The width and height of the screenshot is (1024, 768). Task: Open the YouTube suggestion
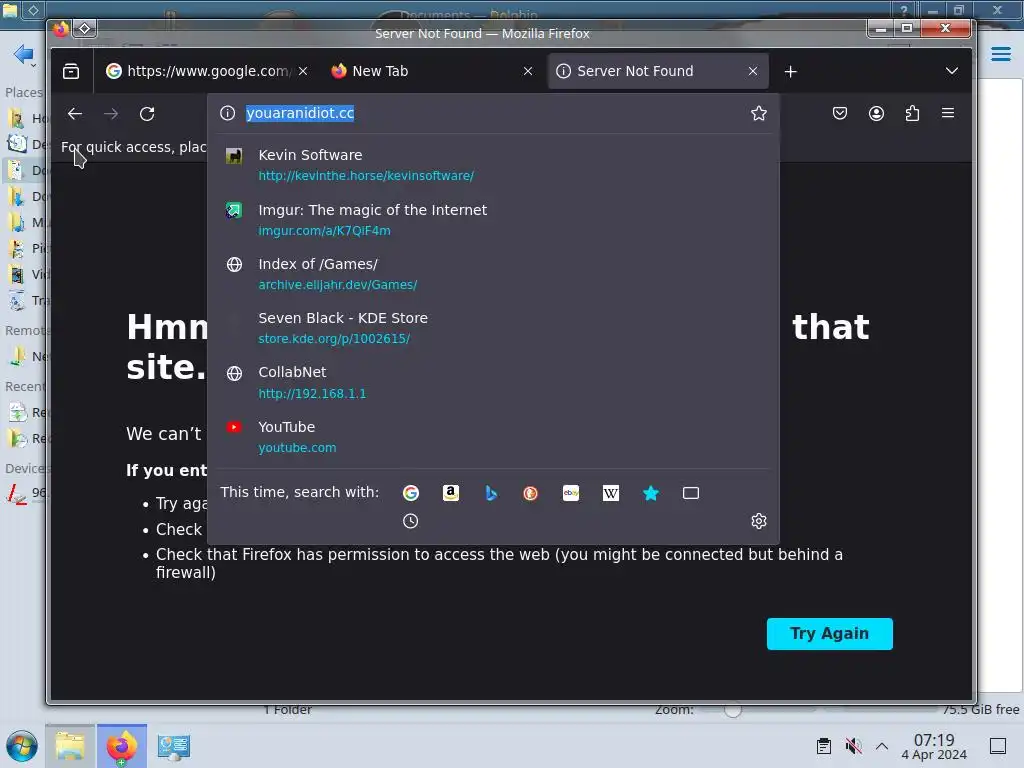pos(494,437)
